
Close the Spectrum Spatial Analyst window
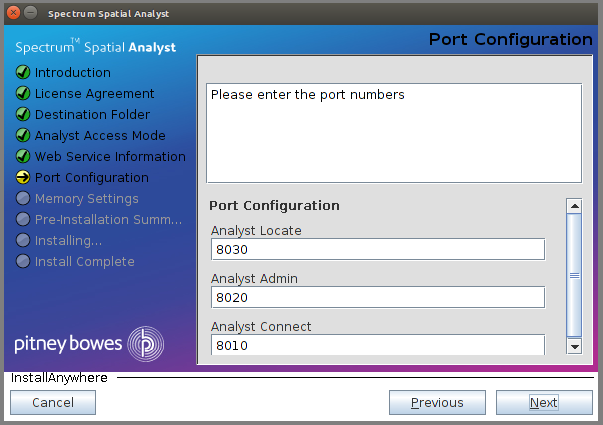coord(11,13)
